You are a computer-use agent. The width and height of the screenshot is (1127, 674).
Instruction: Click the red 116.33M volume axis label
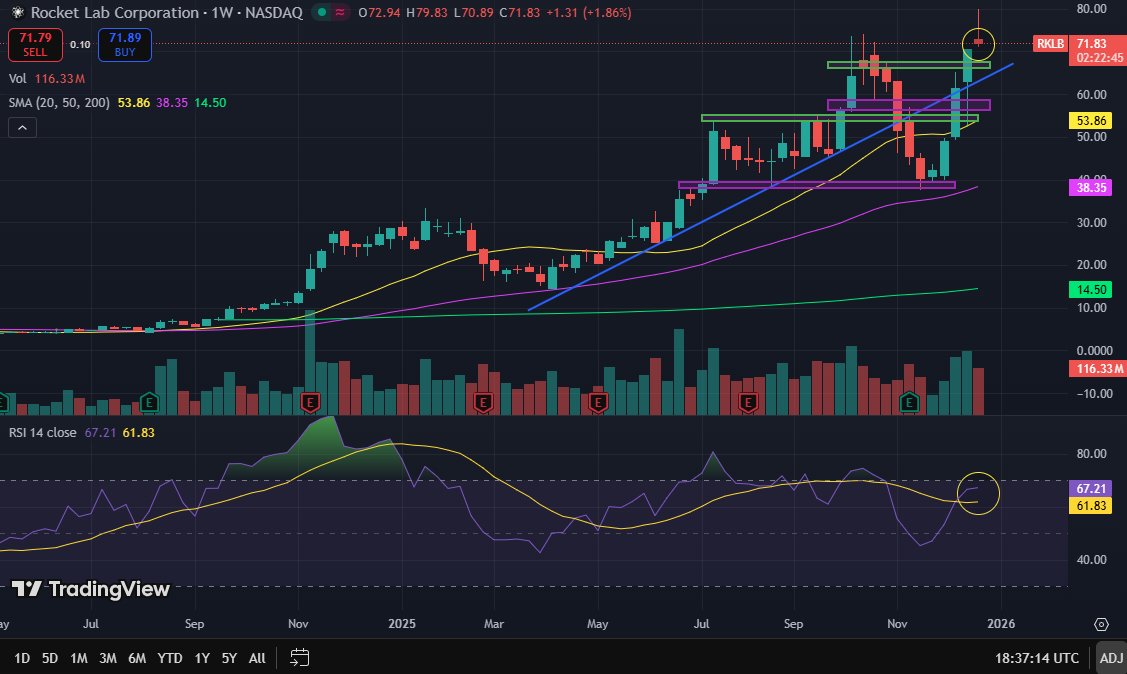click(1098, 369)
